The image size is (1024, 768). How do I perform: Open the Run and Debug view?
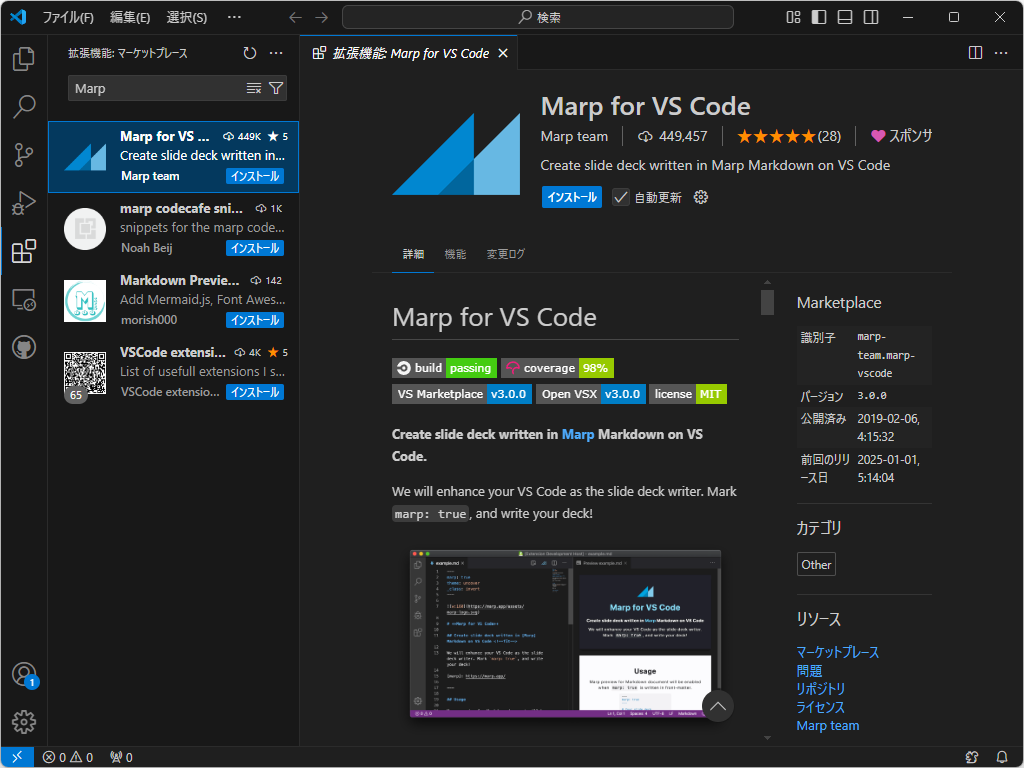point(24,203)
